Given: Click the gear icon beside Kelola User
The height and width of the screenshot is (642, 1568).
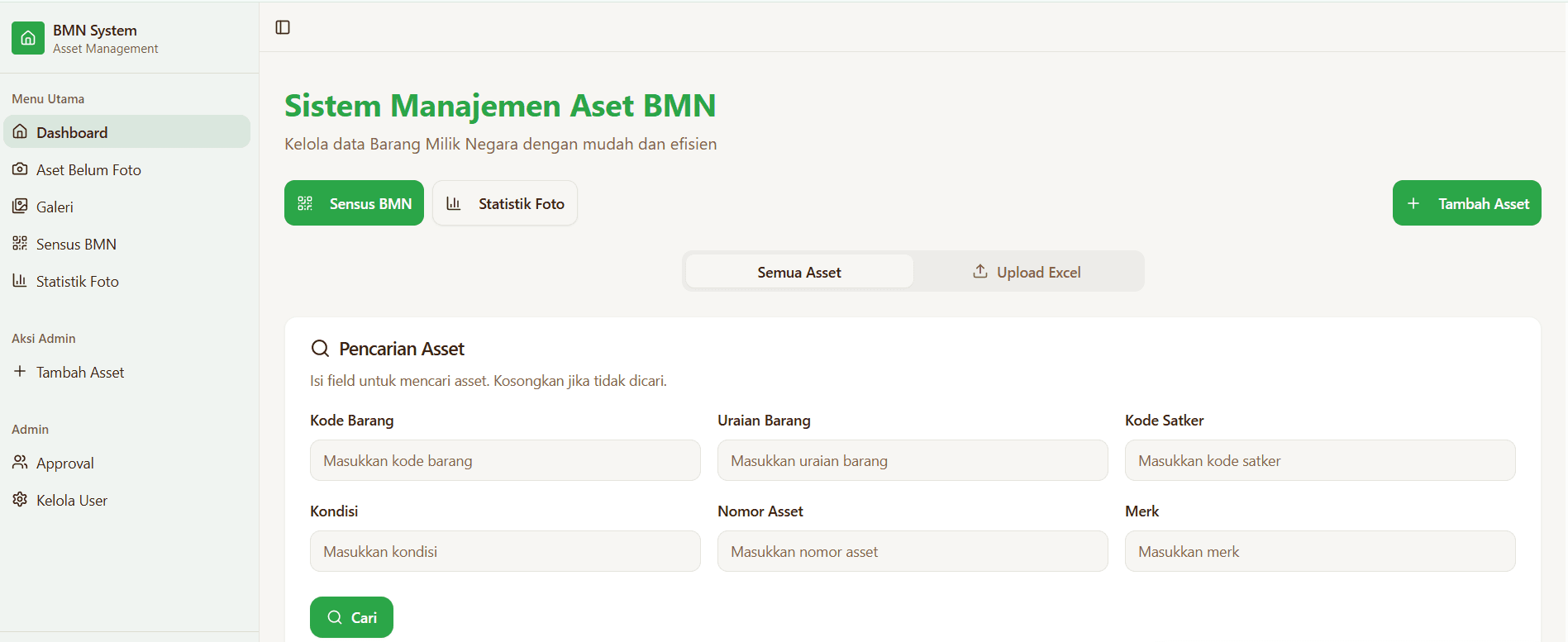Looking at the screenshot, I should pos(20,499).
